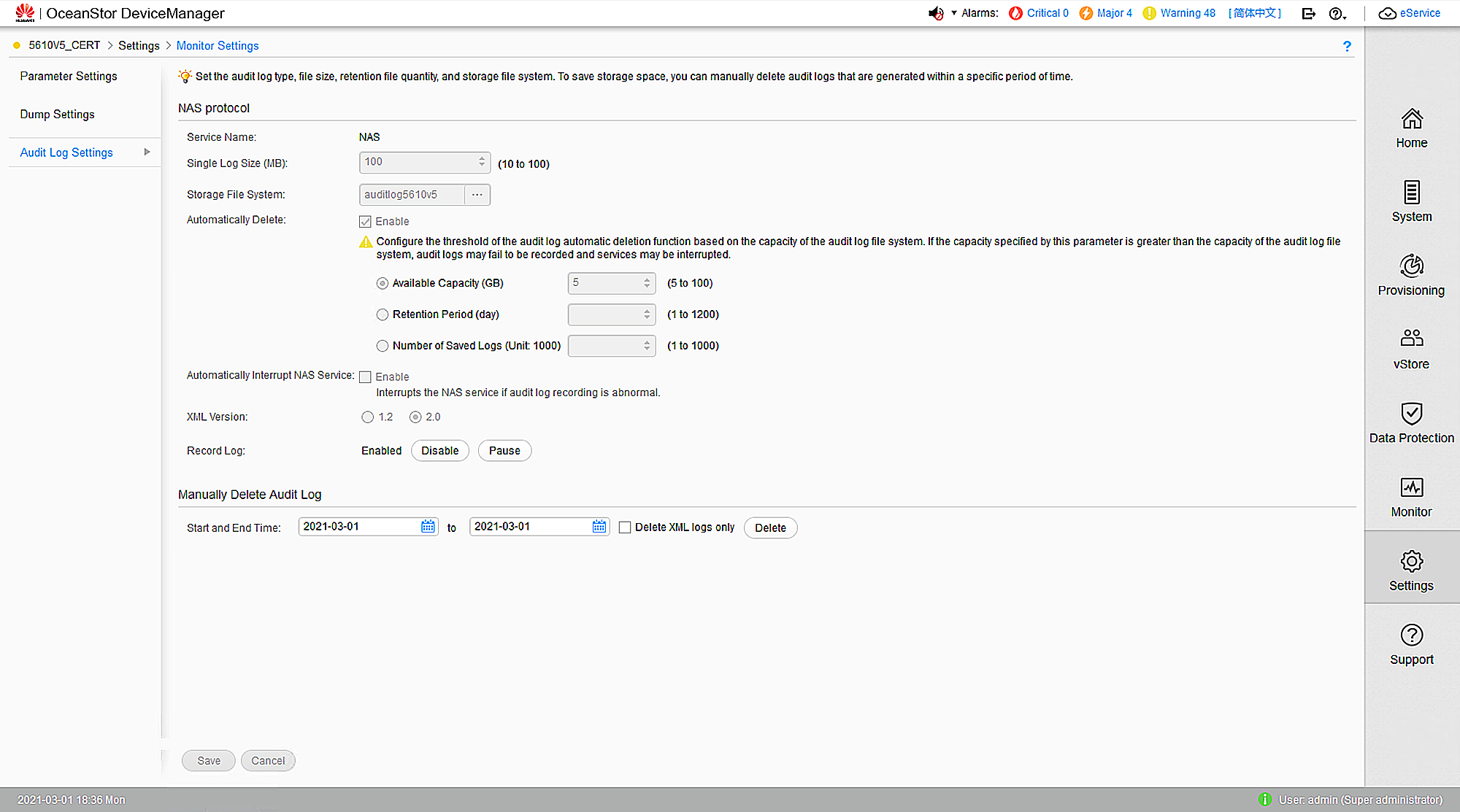Expand the Audit Log Settings arrow

pos(147,152)
